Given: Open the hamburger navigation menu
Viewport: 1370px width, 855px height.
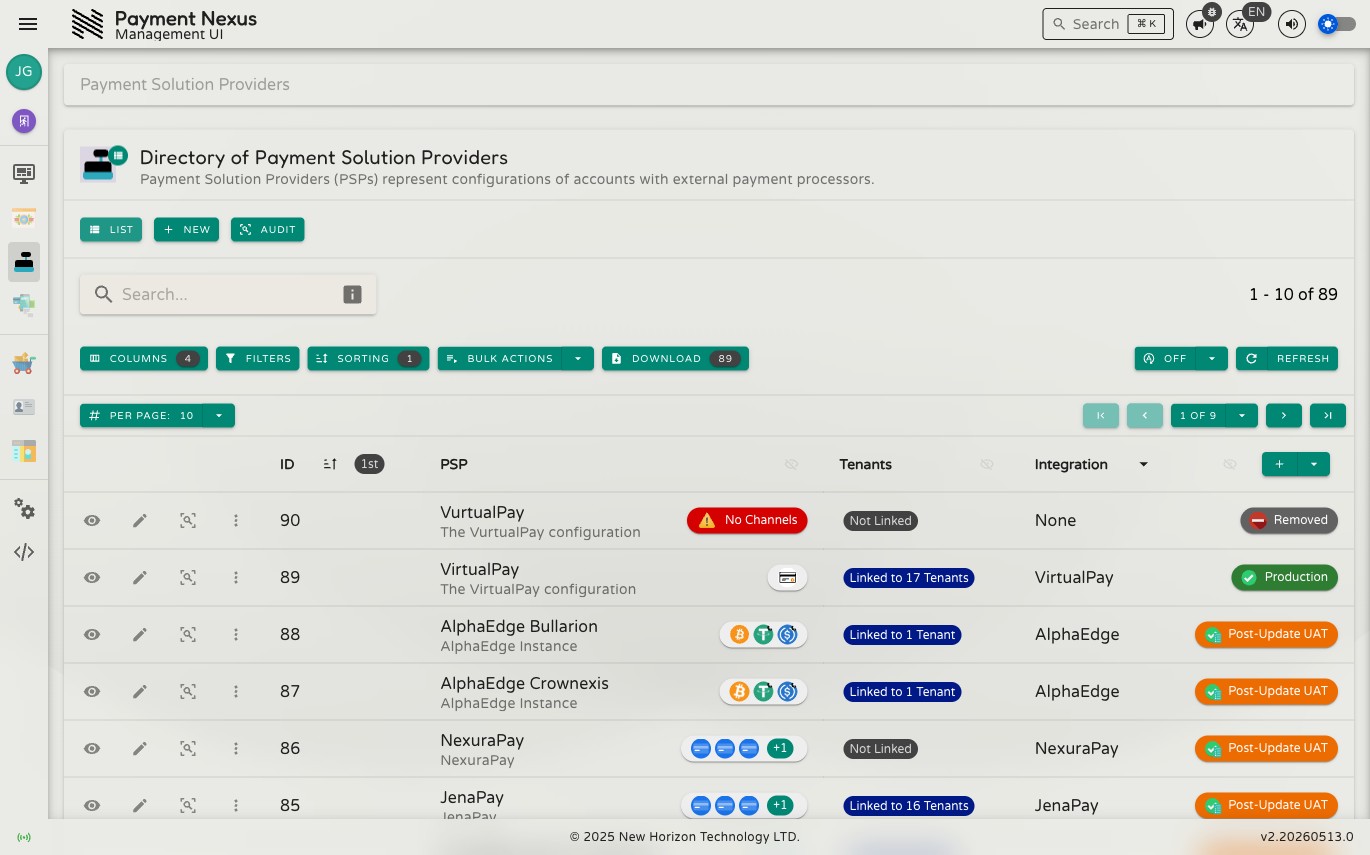Looking at the screenshot, I should tap(28, 24).
